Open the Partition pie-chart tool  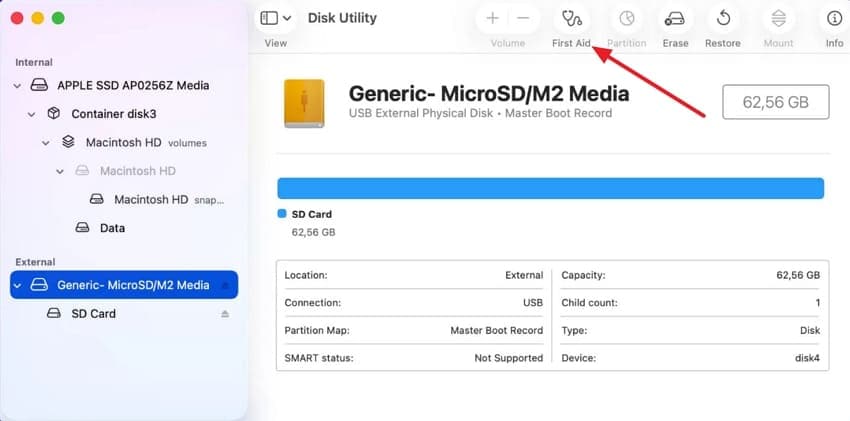pos(627,19)
